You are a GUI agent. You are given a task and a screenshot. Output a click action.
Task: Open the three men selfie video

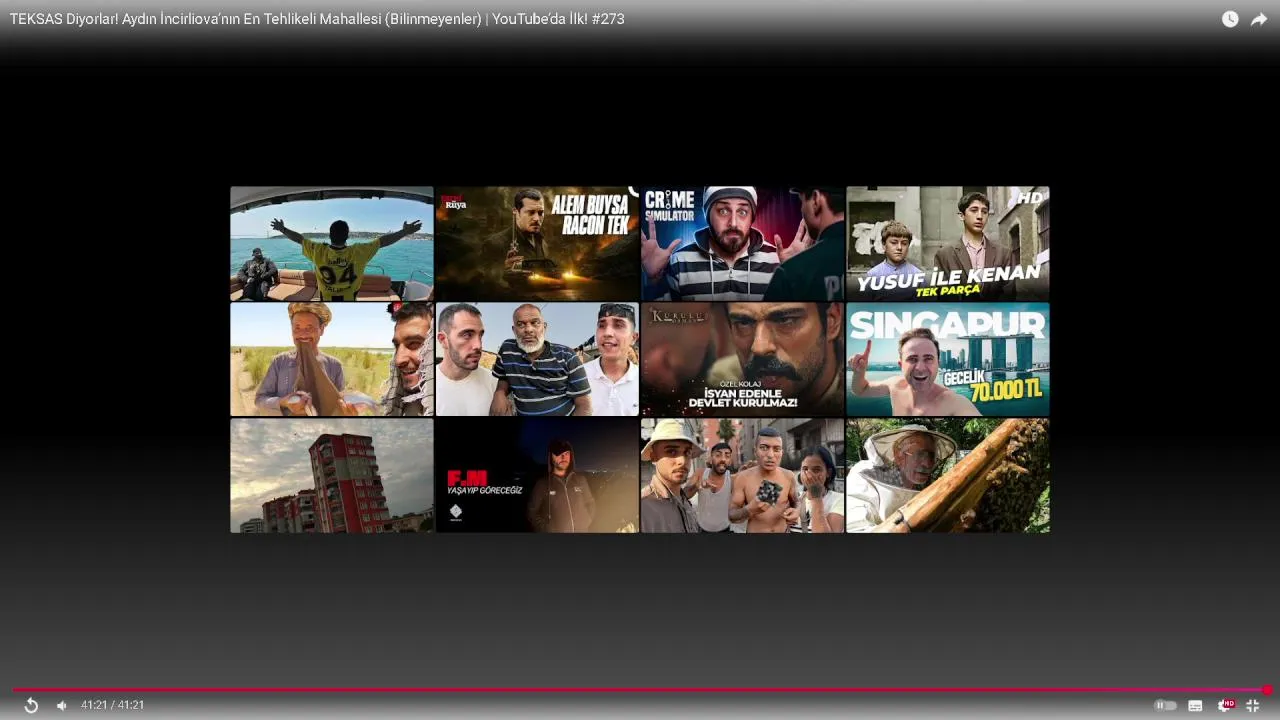(x=537, y=359)
